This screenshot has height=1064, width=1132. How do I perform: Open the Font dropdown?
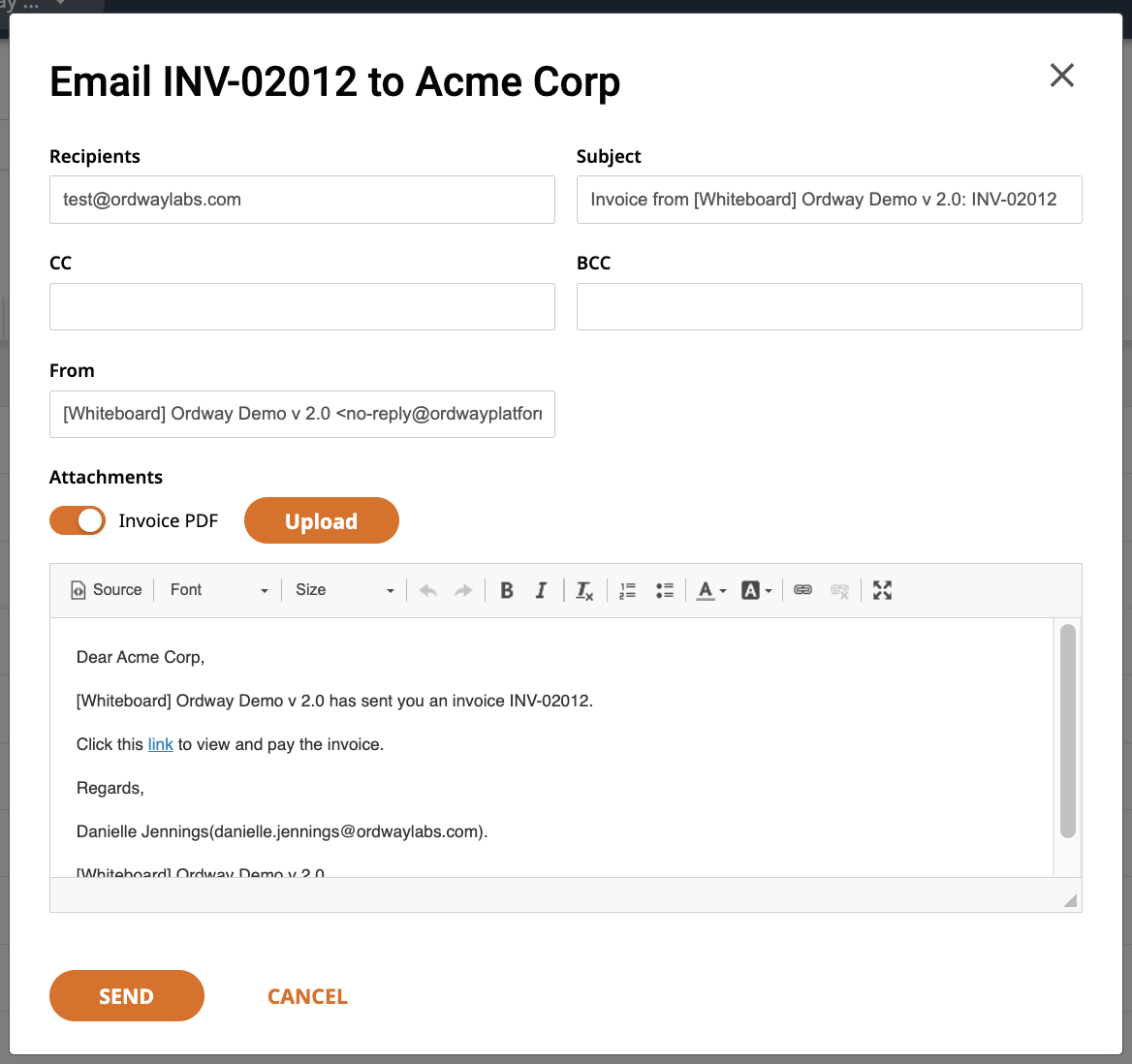click(x=219, y=590)
